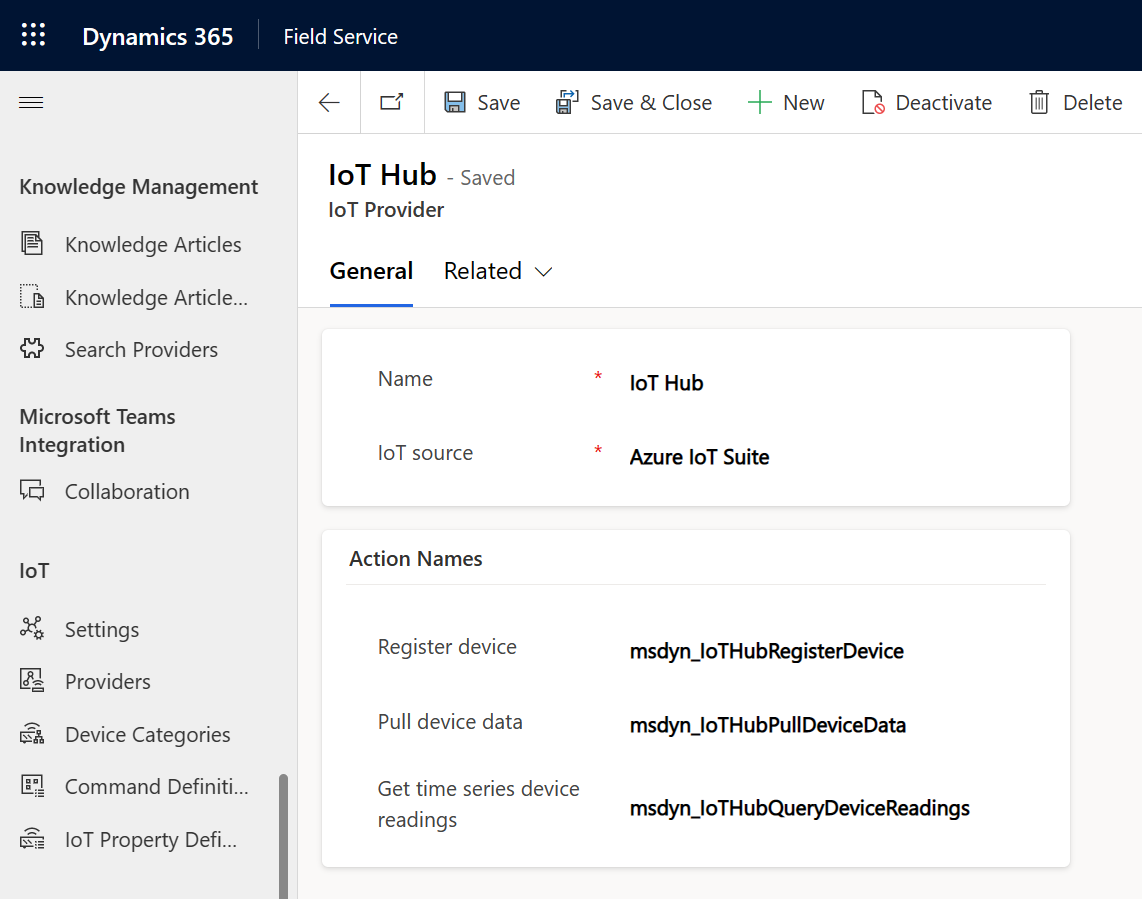
Task: Click Field Service app name
Action: tap(341, 36)
